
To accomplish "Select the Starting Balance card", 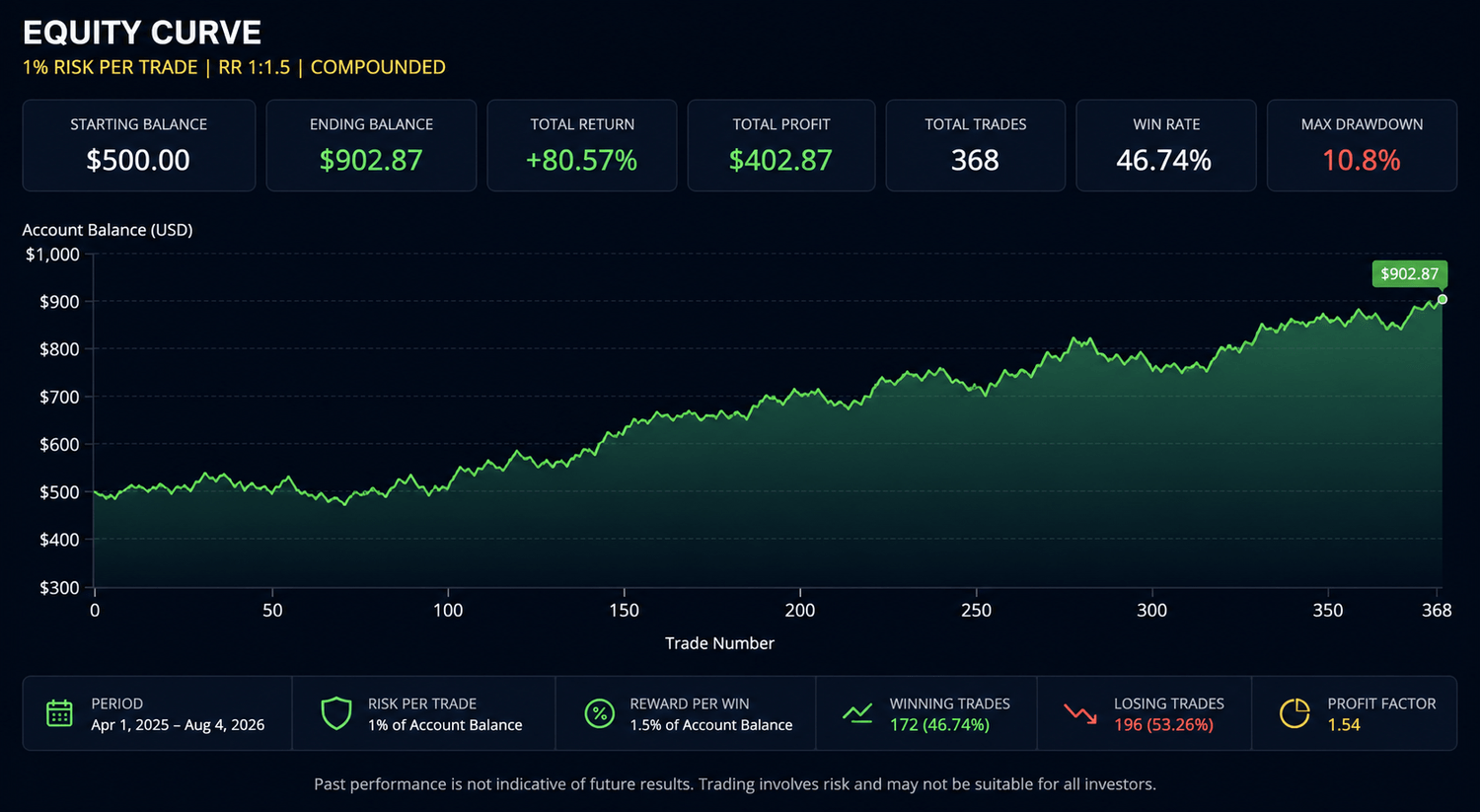I will 139,145.
